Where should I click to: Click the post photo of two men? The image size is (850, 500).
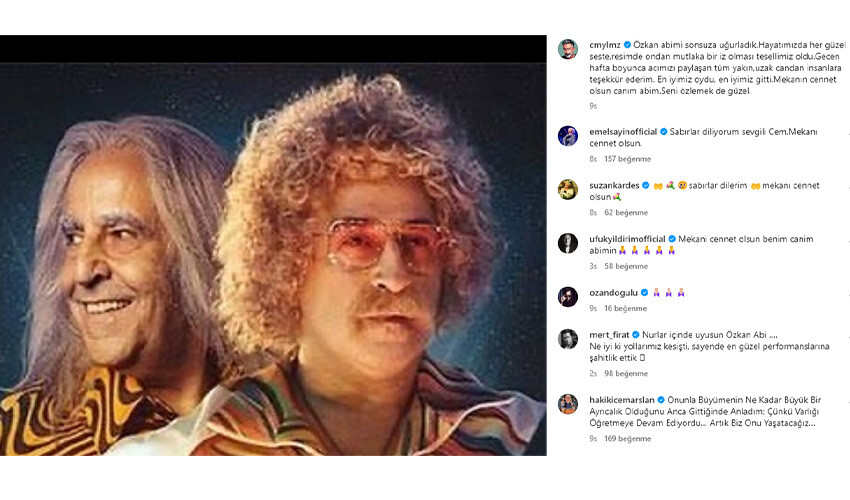(273, 245)
